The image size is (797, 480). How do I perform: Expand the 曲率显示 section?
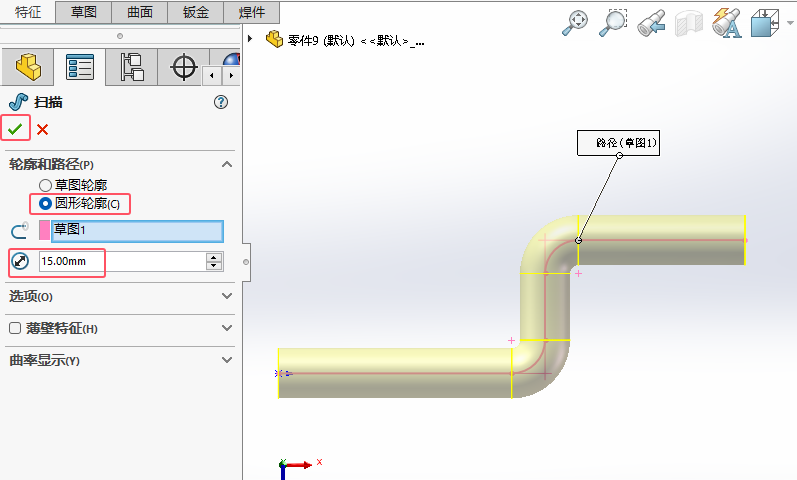(x=227, y=360)
